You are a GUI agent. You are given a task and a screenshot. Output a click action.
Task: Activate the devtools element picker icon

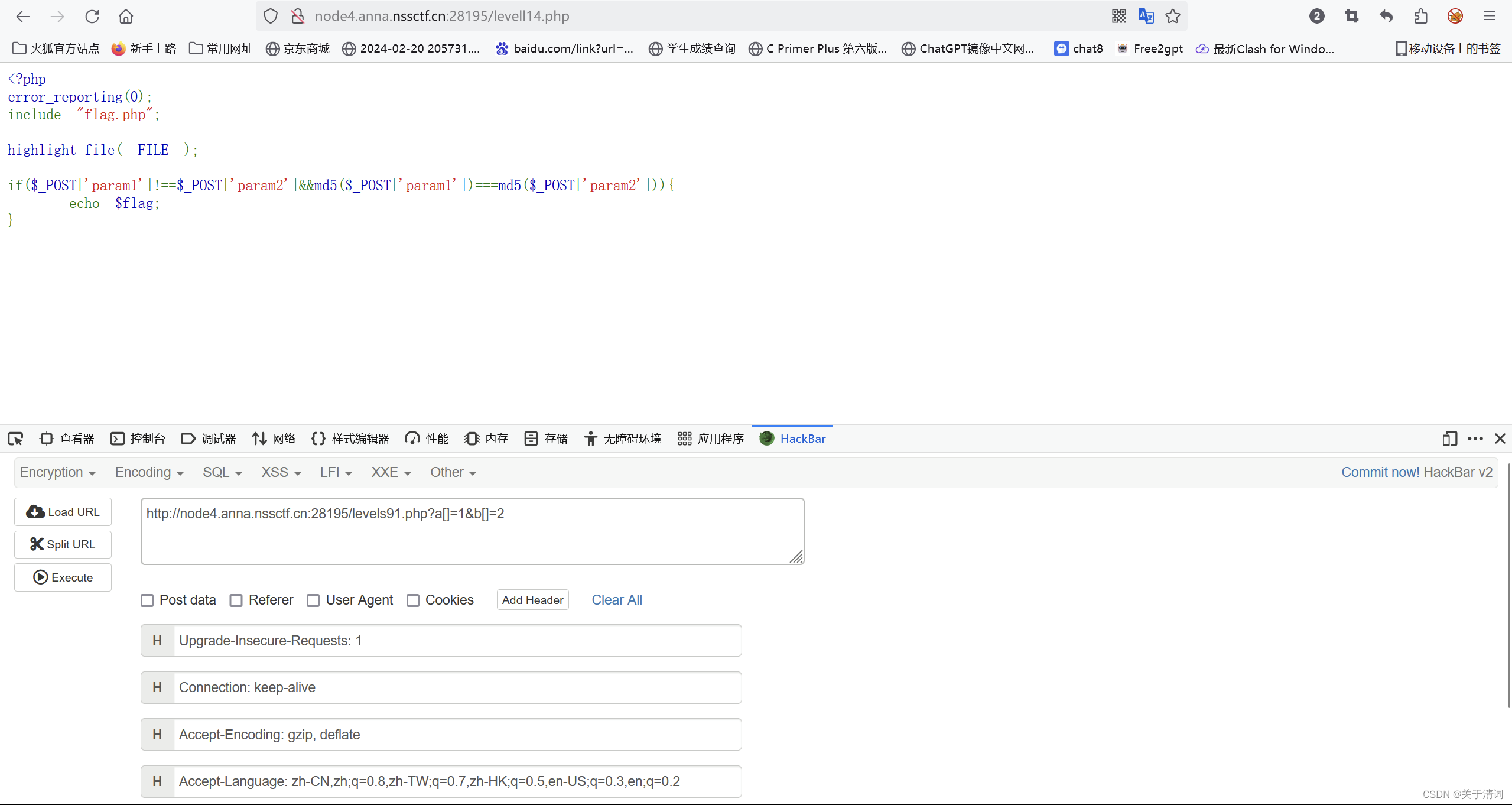click(x=15, y=439)
